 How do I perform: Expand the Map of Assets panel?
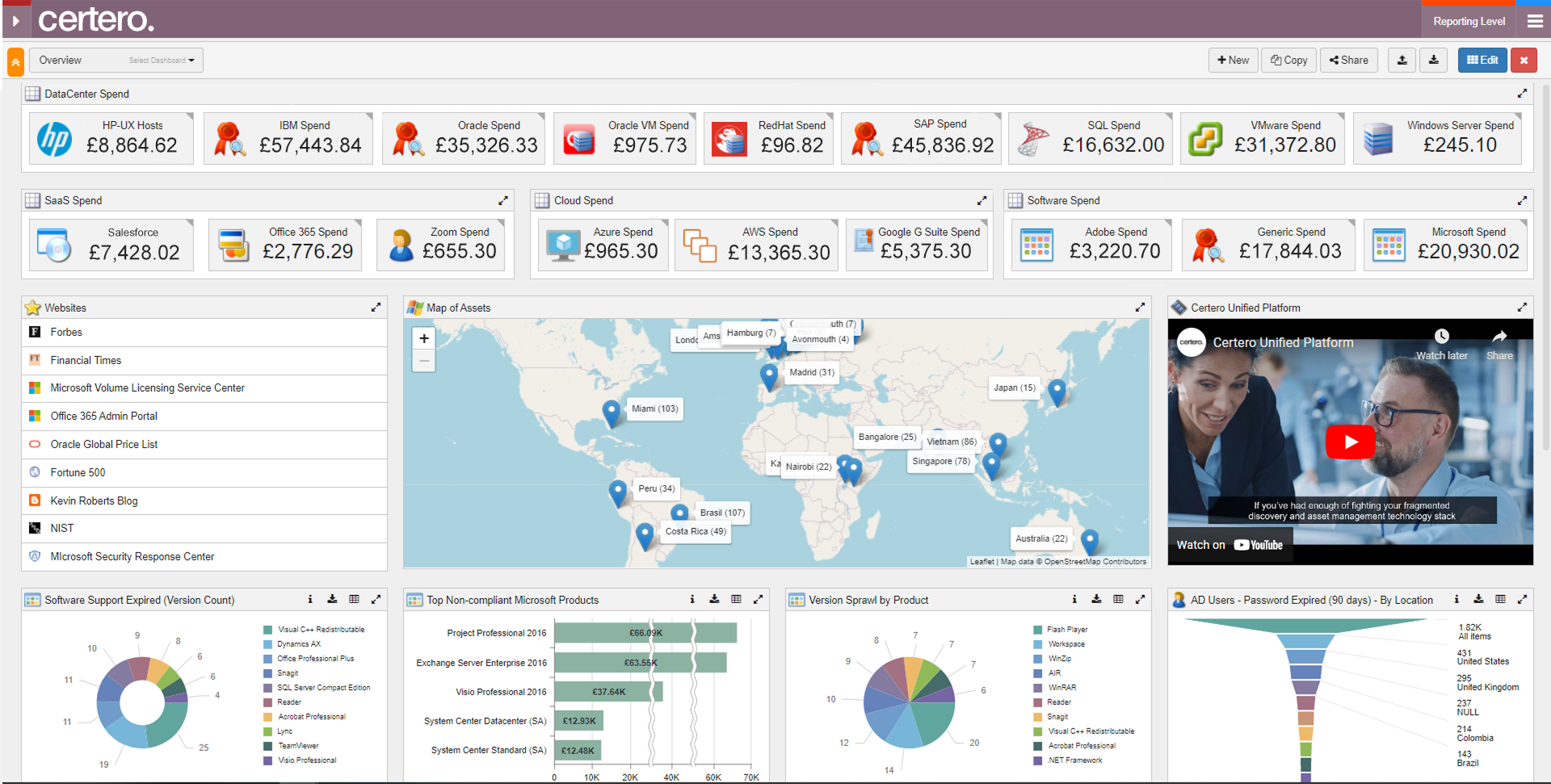[1140, 307]
